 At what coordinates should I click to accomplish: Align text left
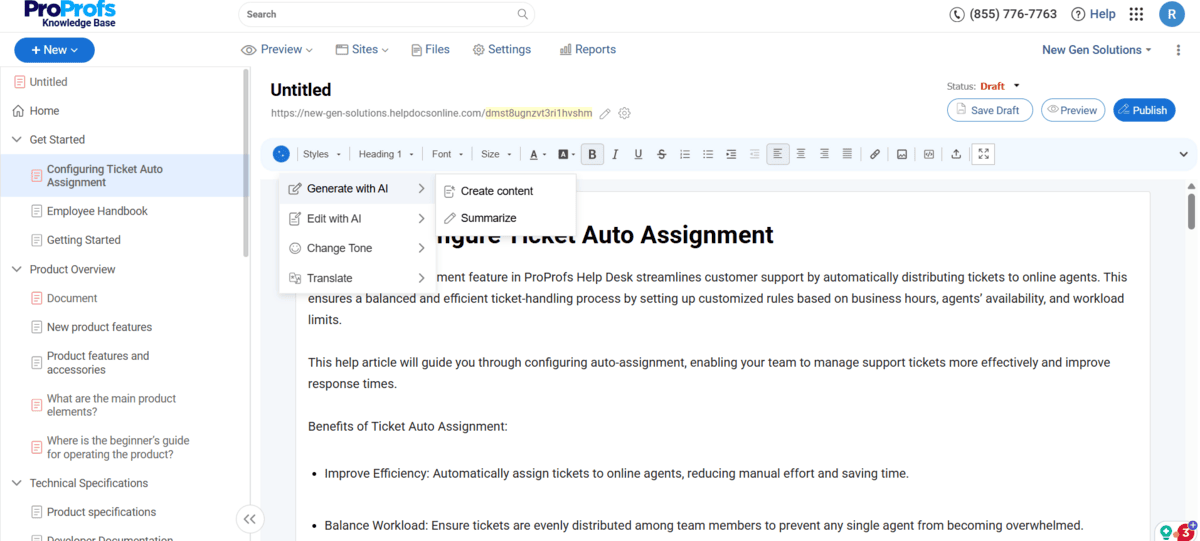click(x=778, y=154)
